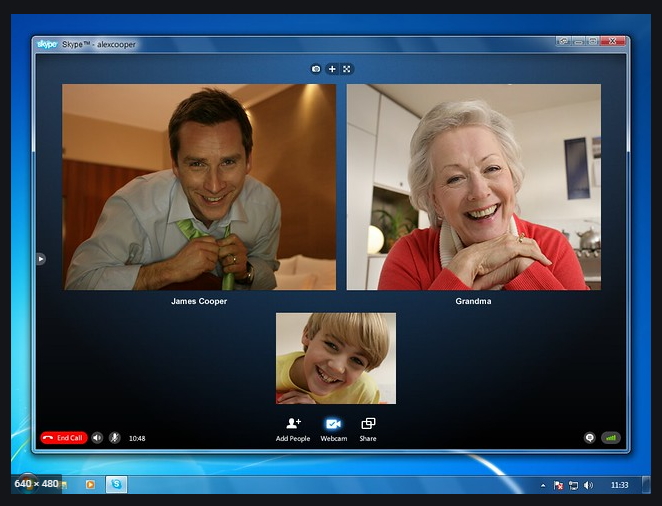Click the Skype logo in the title bar
The height and width of the screenshot is (506, 662).
coord(47,44)
